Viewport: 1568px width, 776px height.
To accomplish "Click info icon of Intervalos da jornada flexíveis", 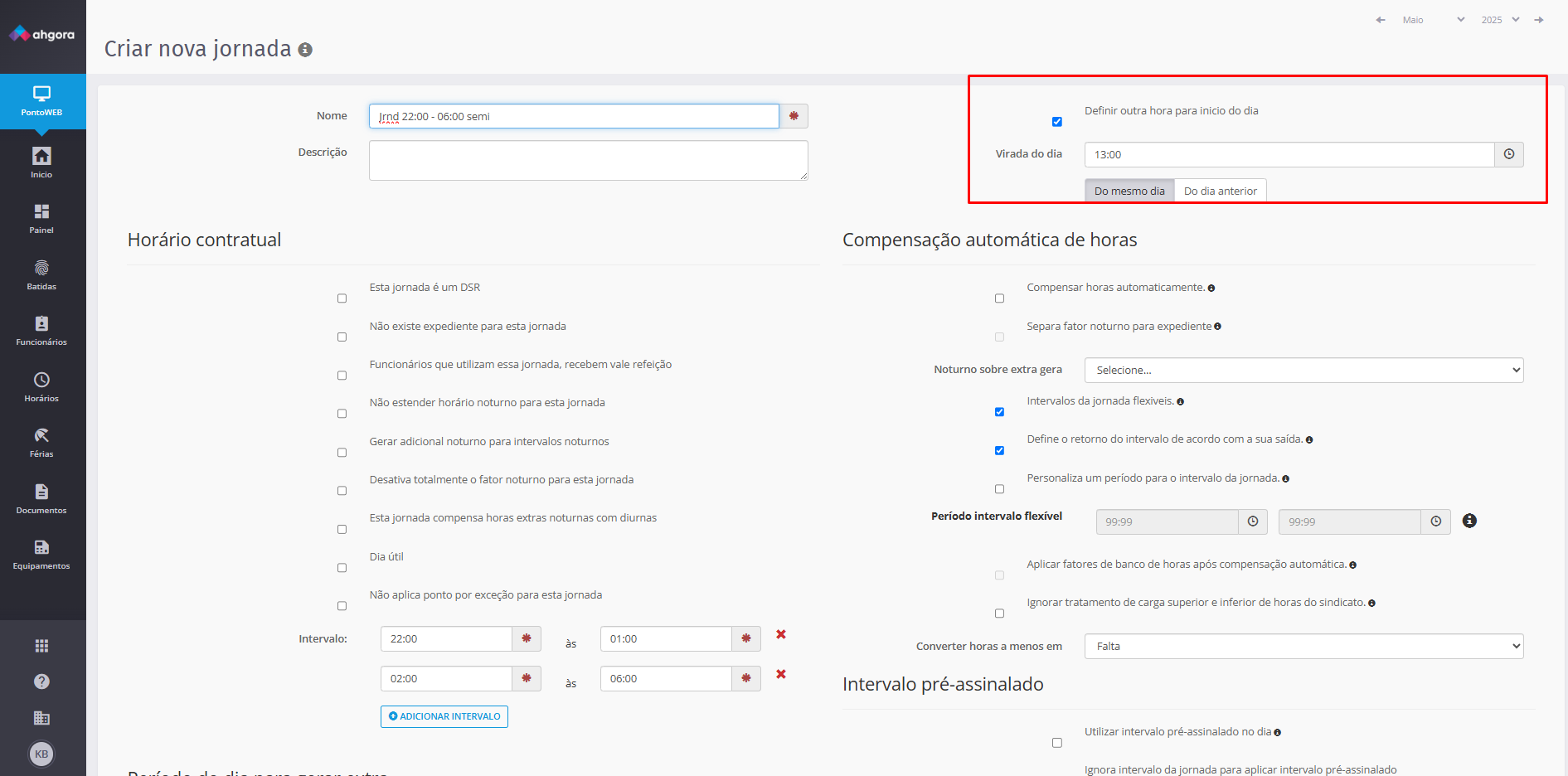I will 1180,402.
